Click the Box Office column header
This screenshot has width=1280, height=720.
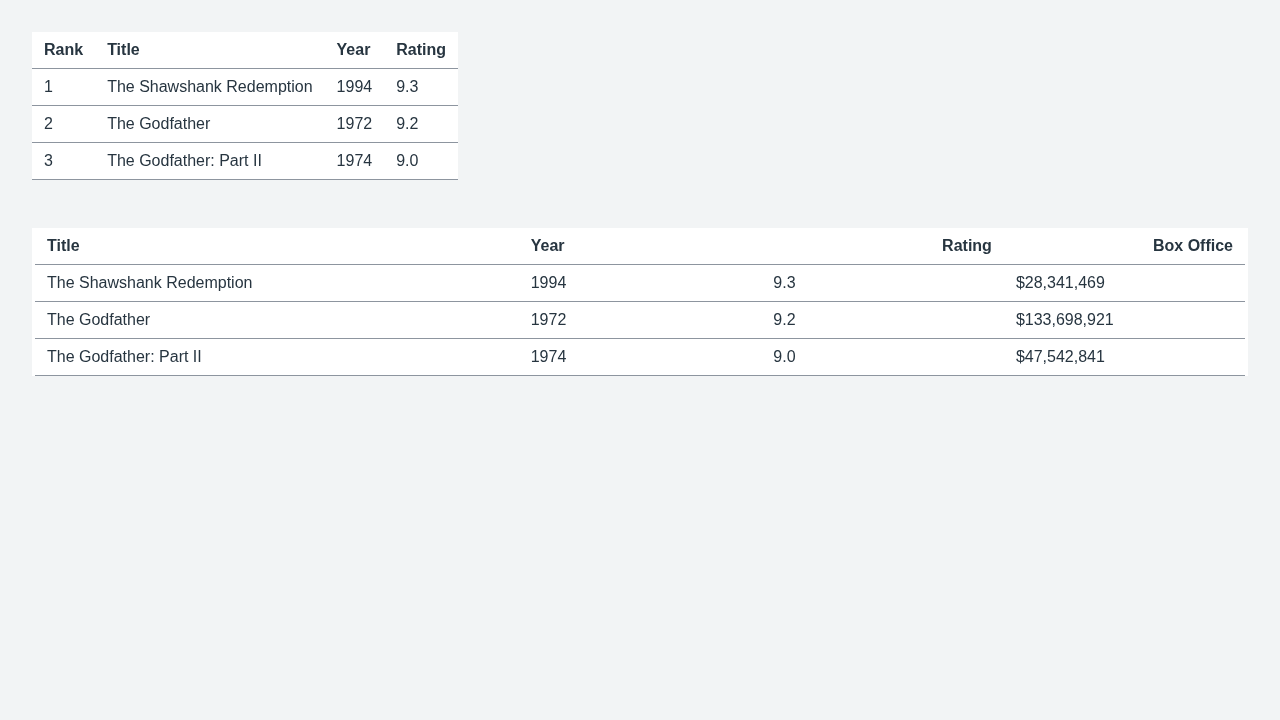1193,246
